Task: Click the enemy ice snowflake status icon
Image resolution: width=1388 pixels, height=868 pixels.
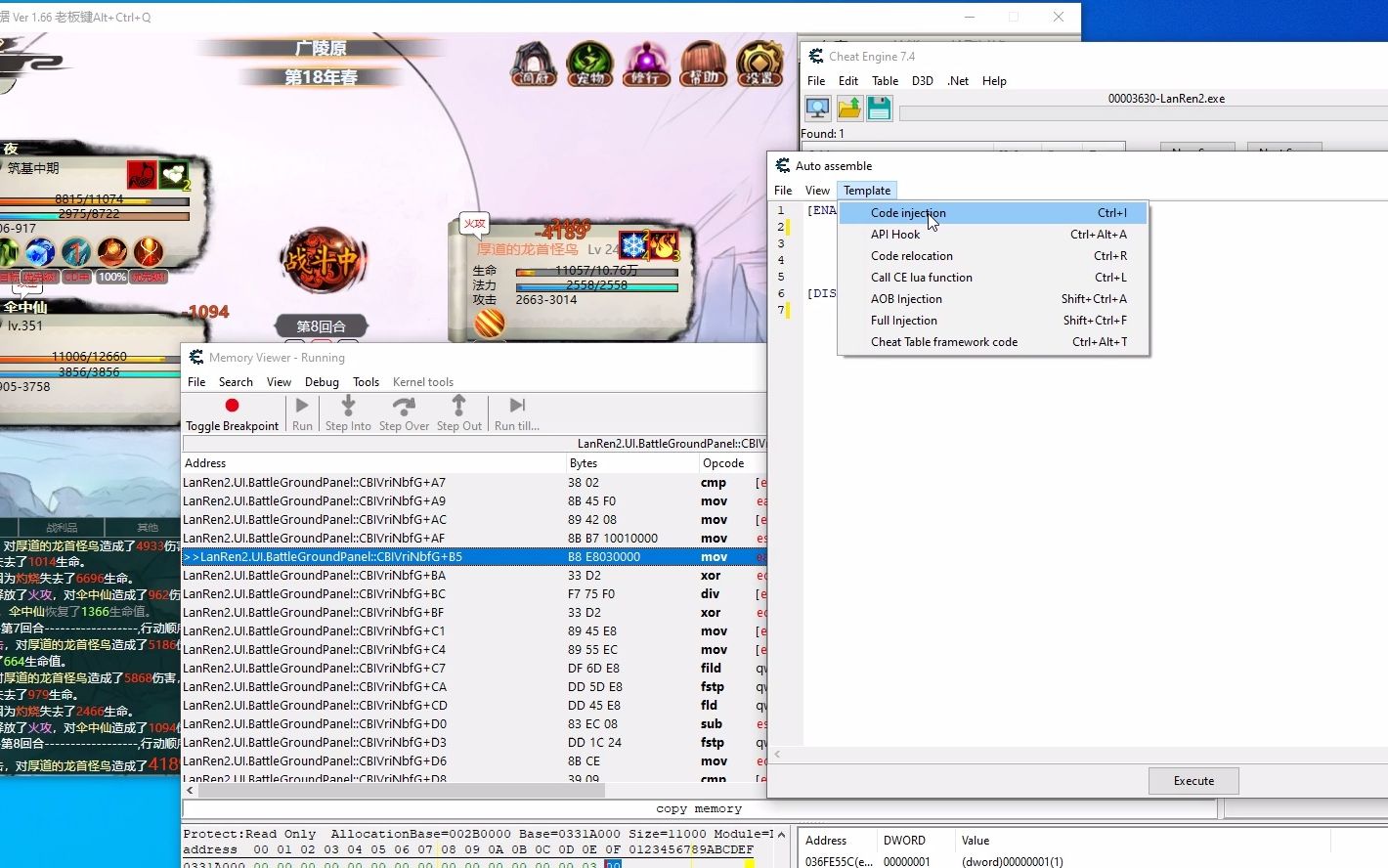Action: point(633,245)
